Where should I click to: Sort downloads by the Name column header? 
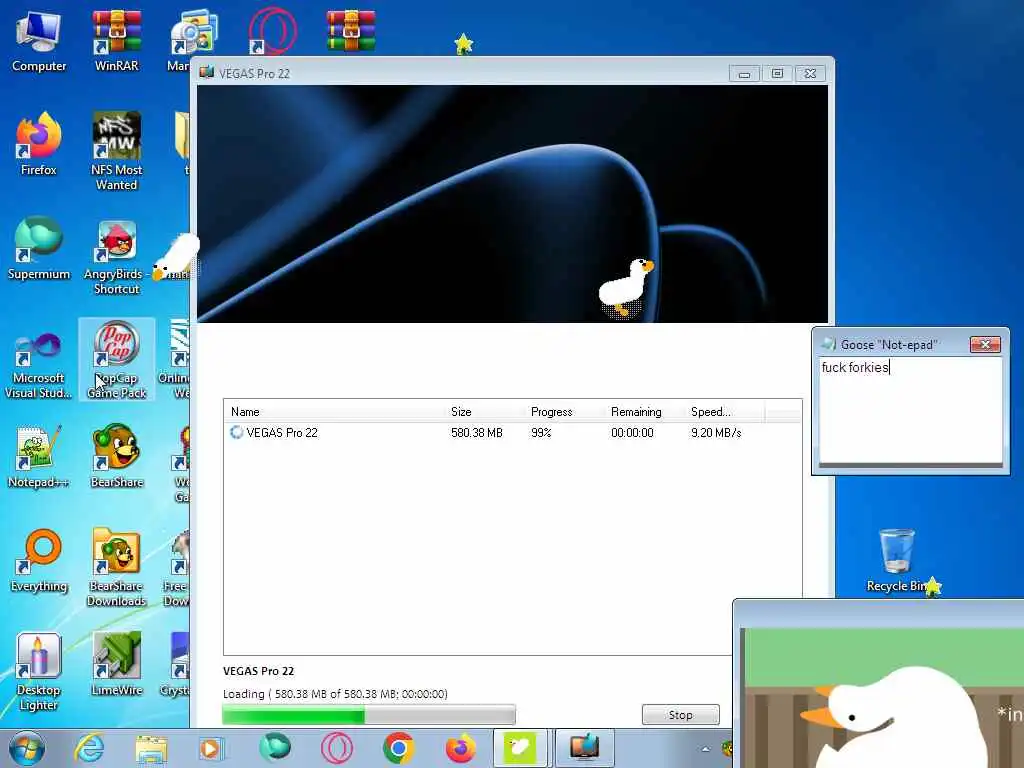334,411
